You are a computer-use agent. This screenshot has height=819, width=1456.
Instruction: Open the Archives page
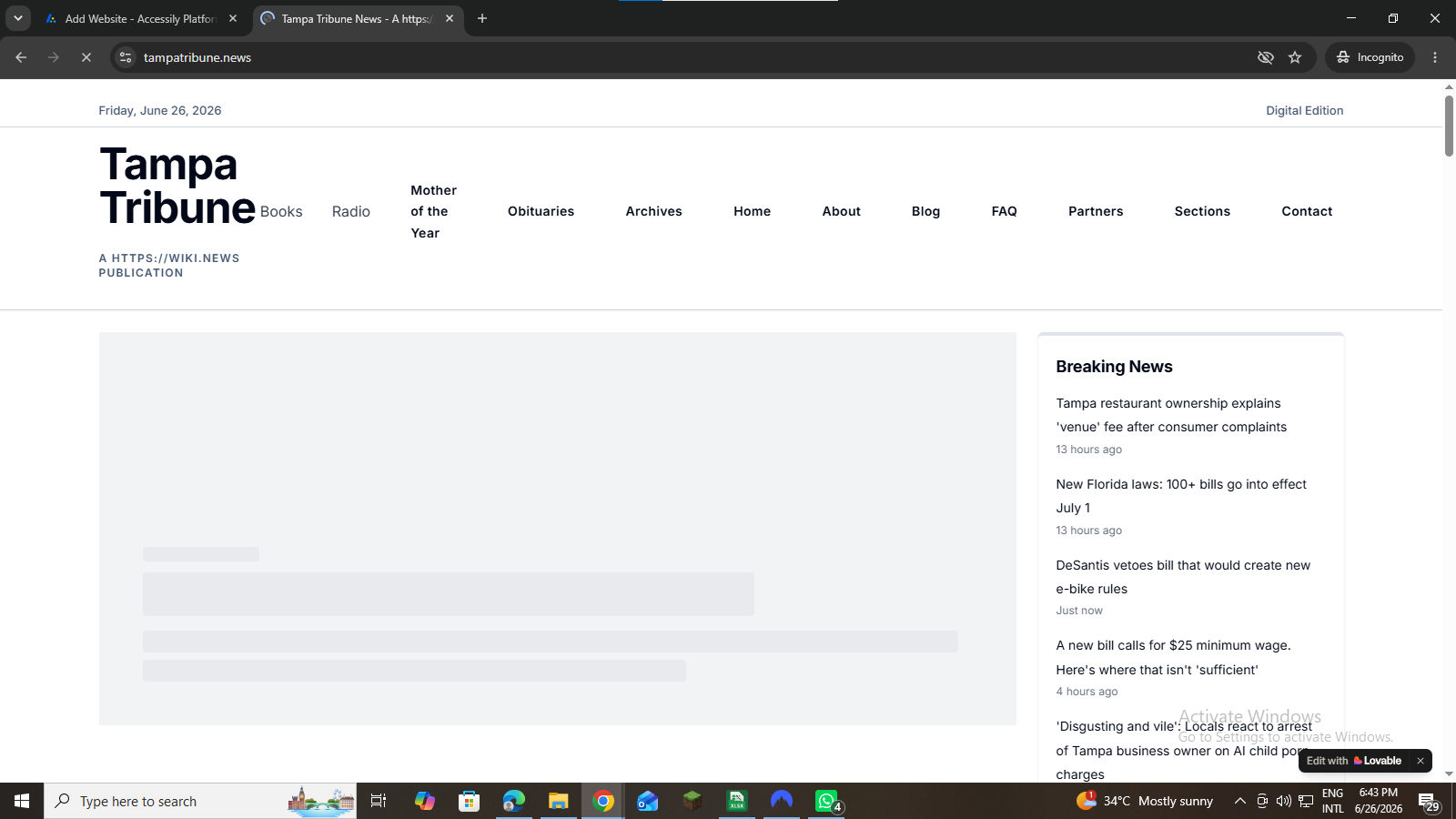pos(653,211)
